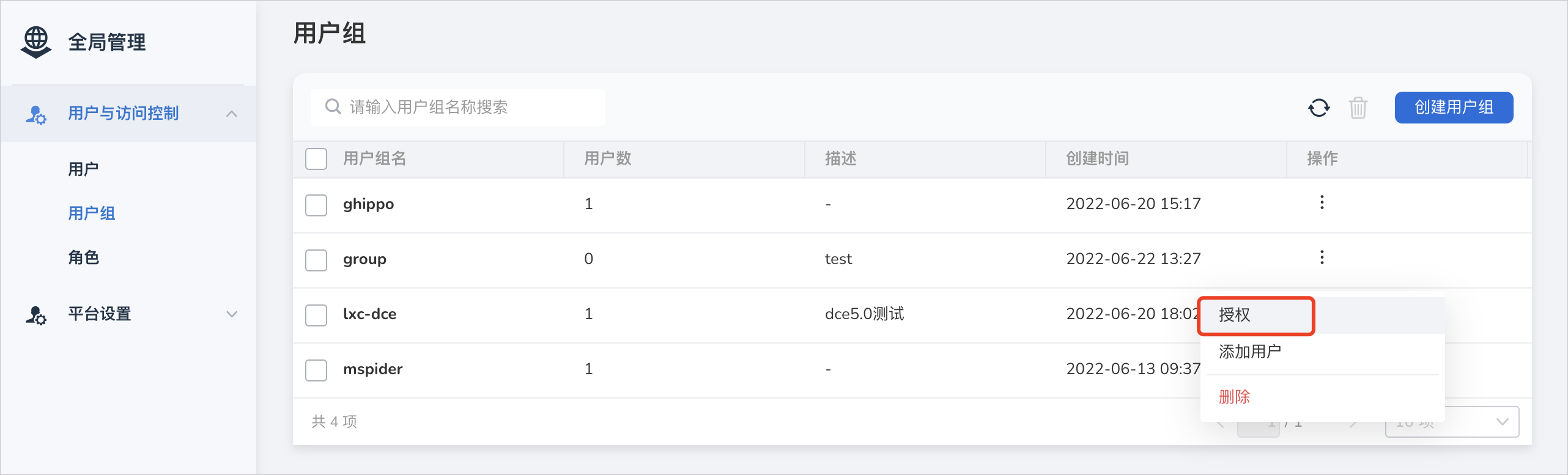The width and height of the screenshot is (1568, 475).
Task: Click 创建用户组 button
Action: coord(1454,108)
